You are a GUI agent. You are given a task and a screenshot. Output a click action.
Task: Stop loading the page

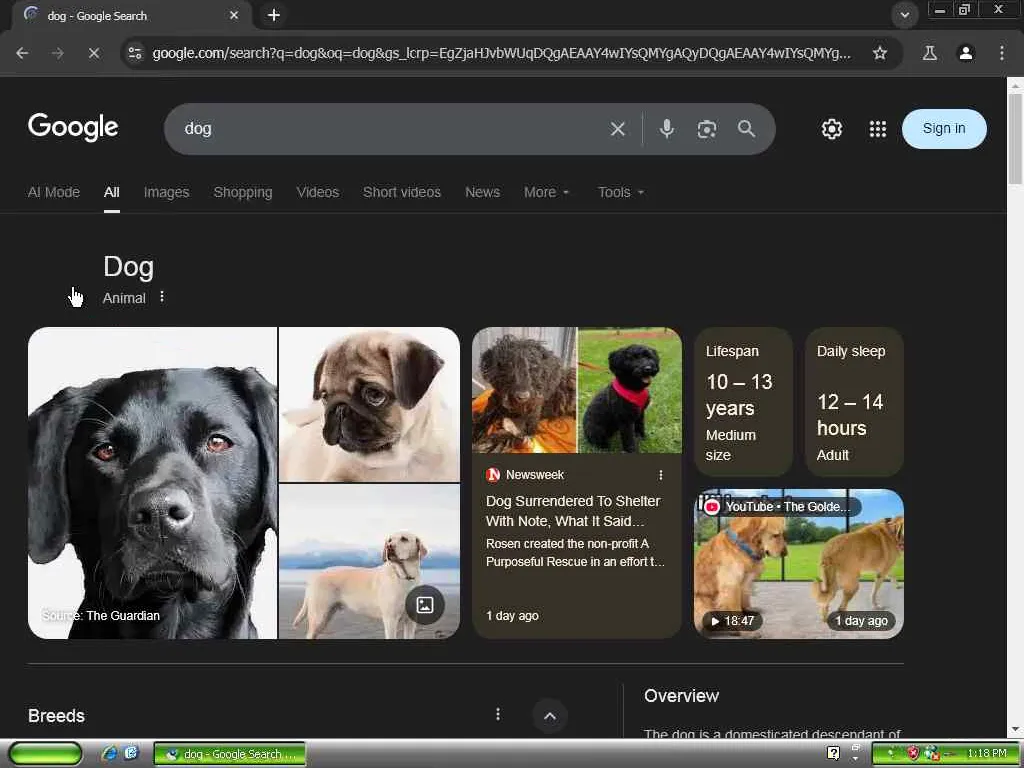click(x=93, y=53)
